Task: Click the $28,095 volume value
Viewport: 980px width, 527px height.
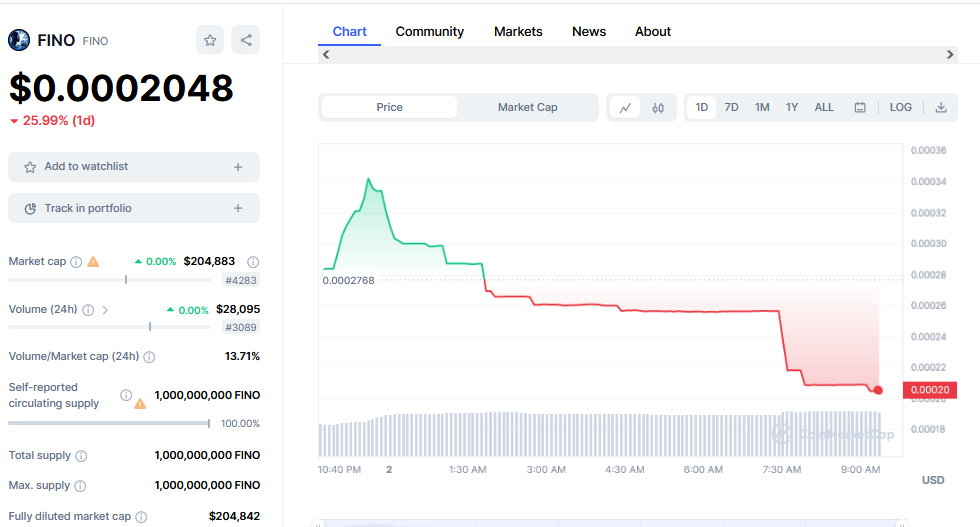Action: pos(238,309)
